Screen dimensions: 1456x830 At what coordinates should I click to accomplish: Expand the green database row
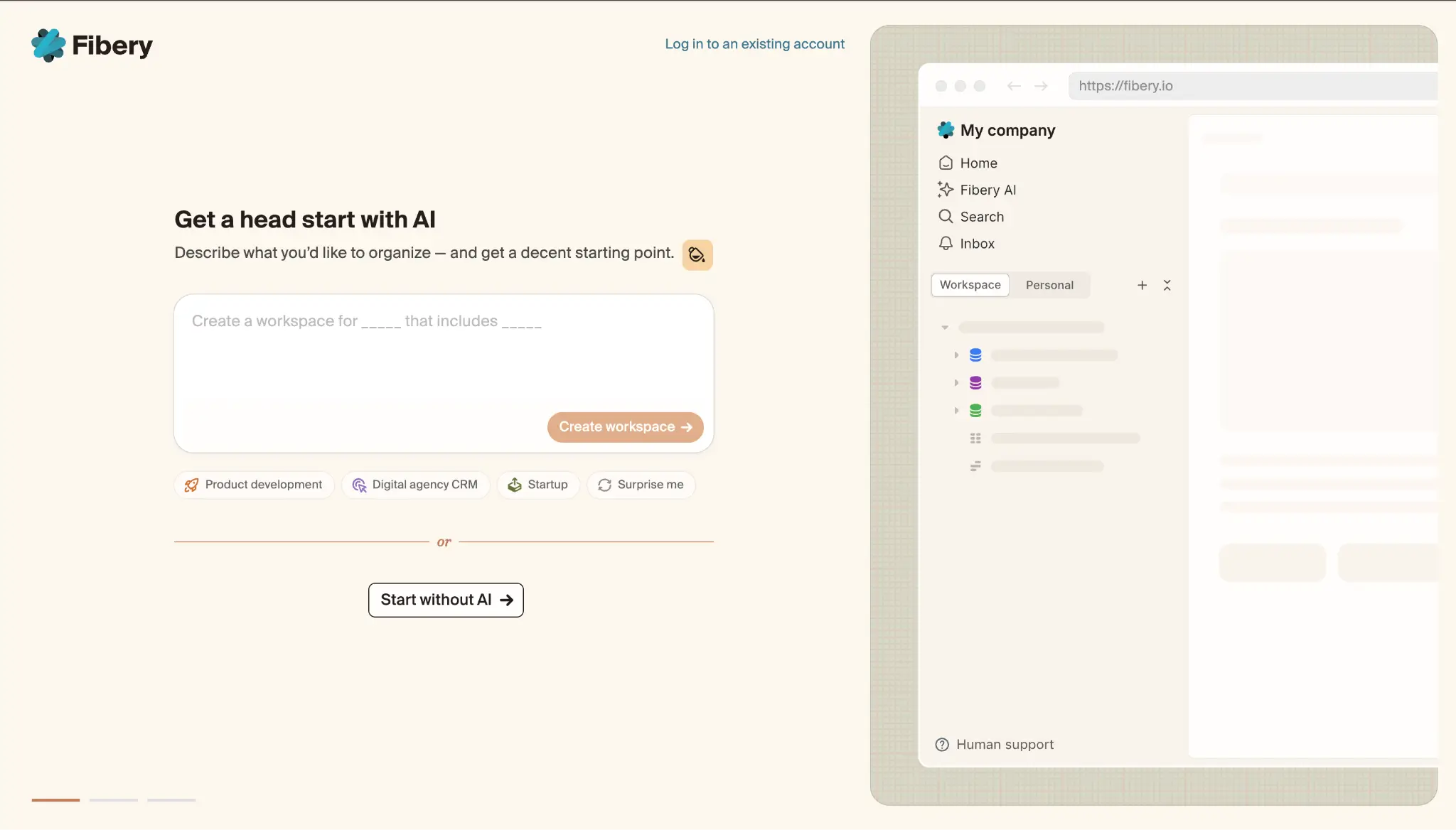click(956, 410)
